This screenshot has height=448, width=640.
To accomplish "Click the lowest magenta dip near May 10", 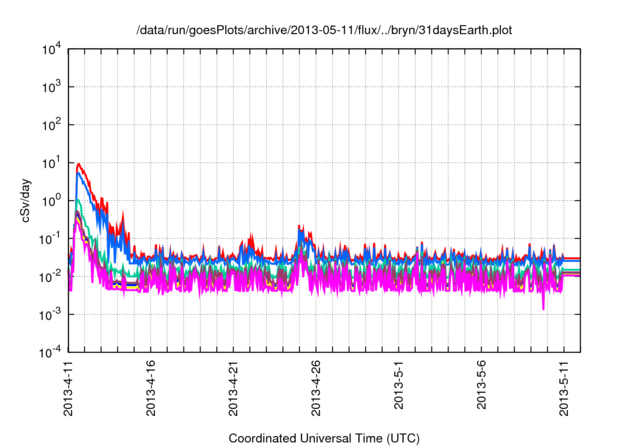I will pyautogui.click(x=543, y=309).
